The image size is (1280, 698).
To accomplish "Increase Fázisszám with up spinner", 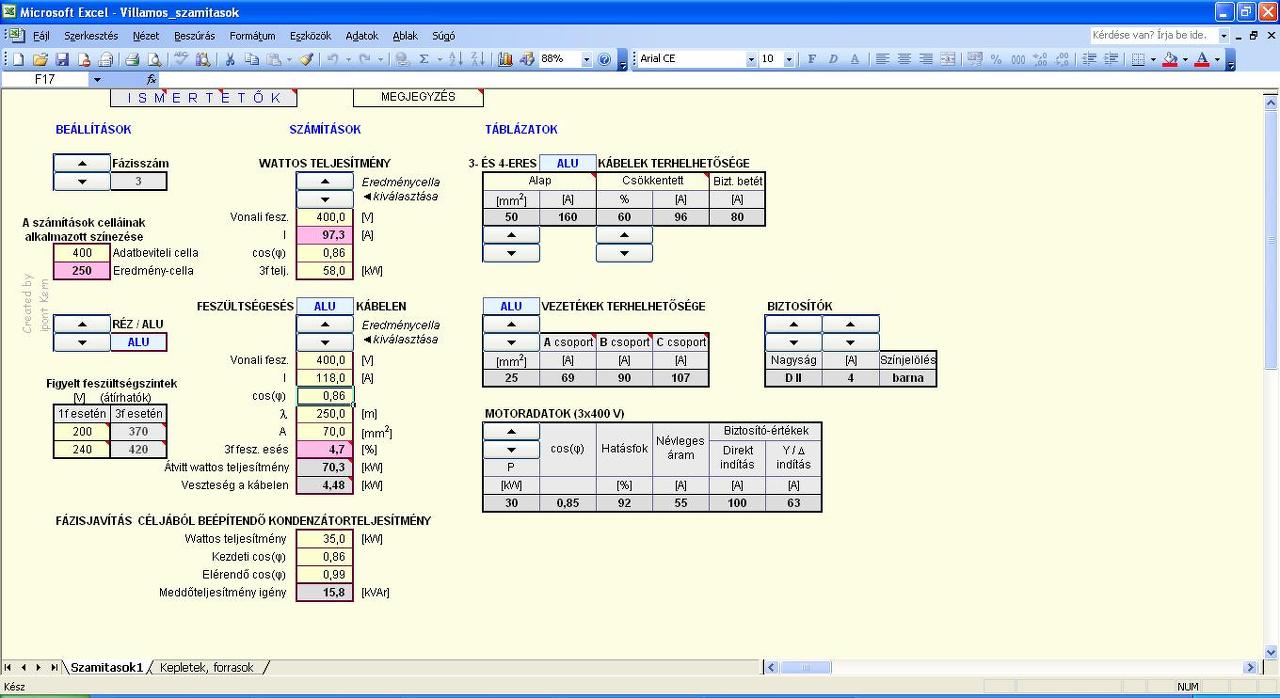I will (81, 163).
